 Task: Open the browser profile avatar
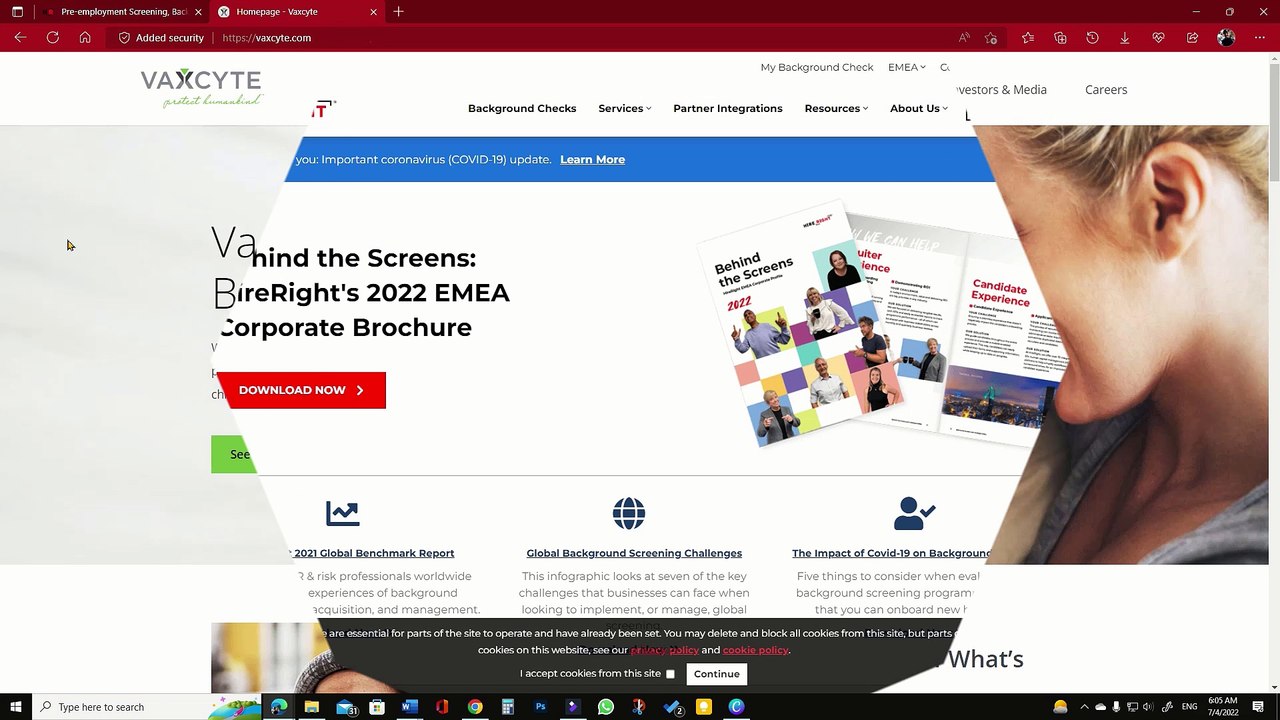[1227, 38]
